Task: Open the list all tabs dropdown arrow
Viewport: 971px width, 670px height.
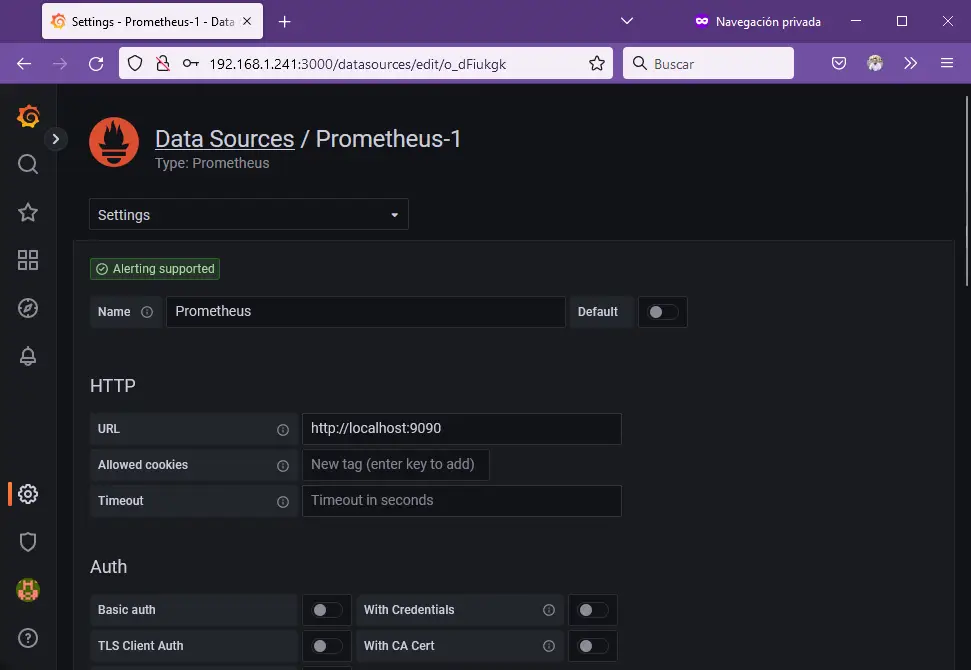Action: pos(627,21)
